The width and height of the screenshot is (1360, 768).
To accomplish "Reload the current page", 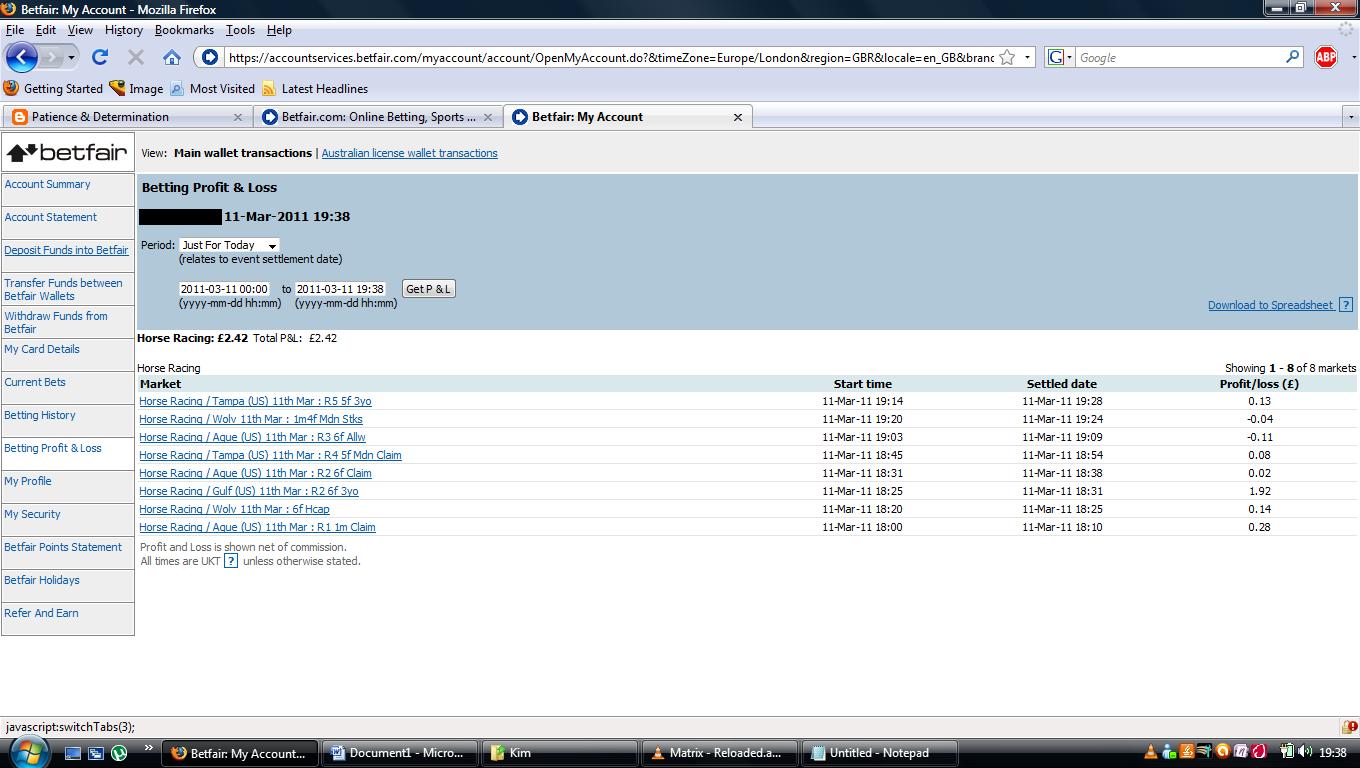I will [x=100, y=57].
